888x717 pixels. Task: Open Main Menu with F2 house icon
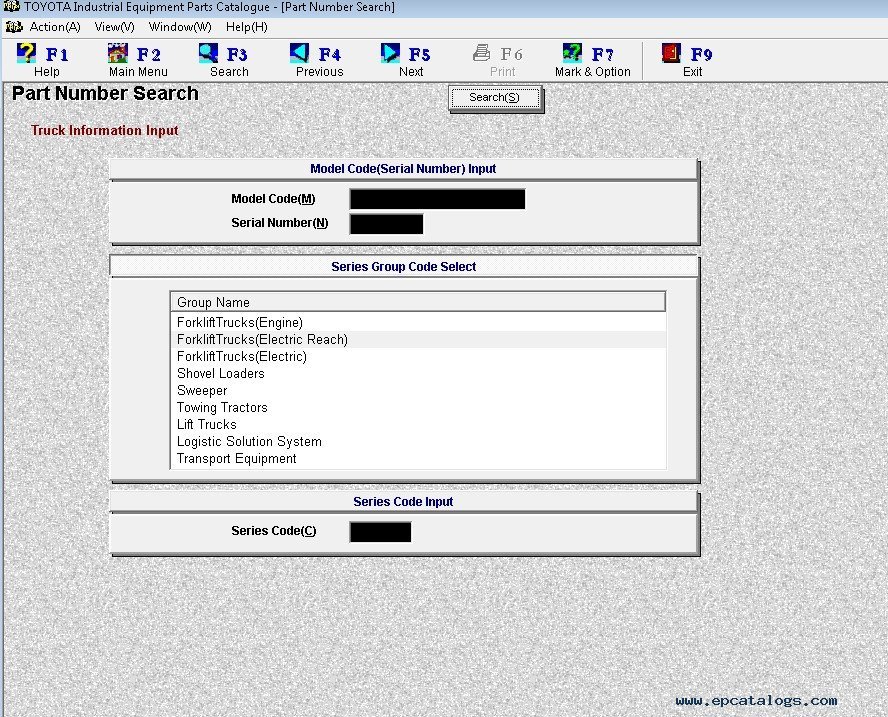pos(118,53)
